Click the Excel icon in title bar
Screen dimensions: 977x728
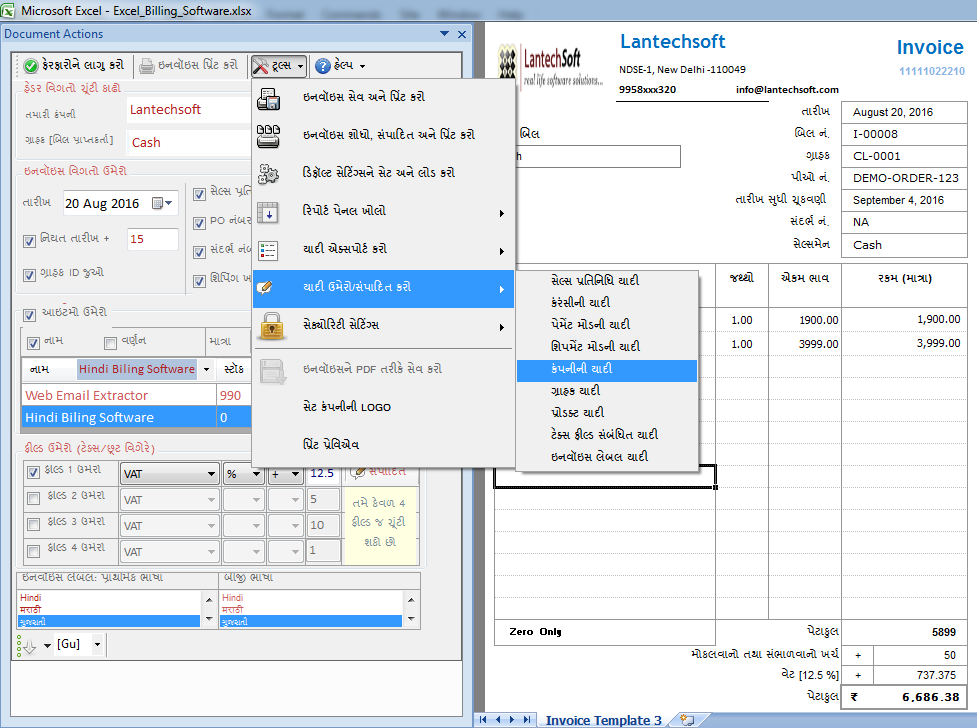coord(7,10)
